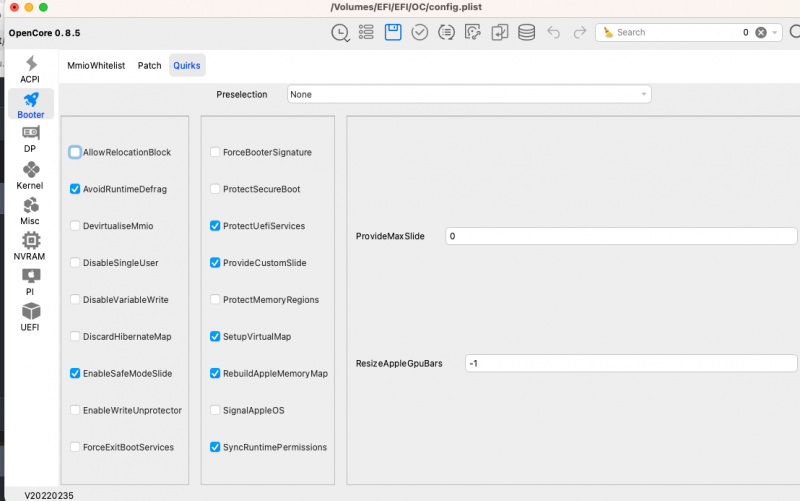
Task: Open the UEFI cube section
Action: pos(30,317)
